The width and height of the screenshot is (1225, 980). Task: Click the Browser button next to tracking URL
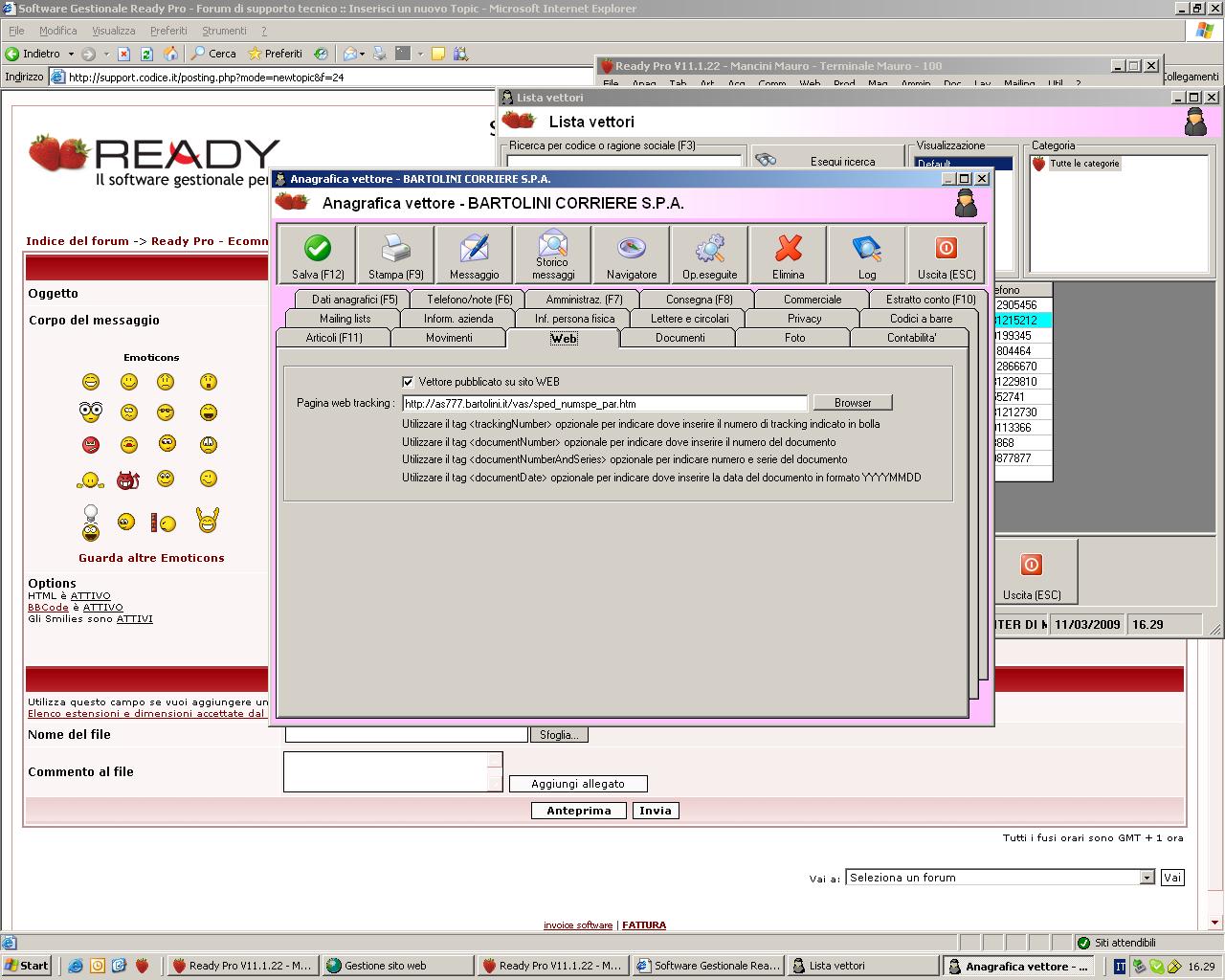point(853,403)
